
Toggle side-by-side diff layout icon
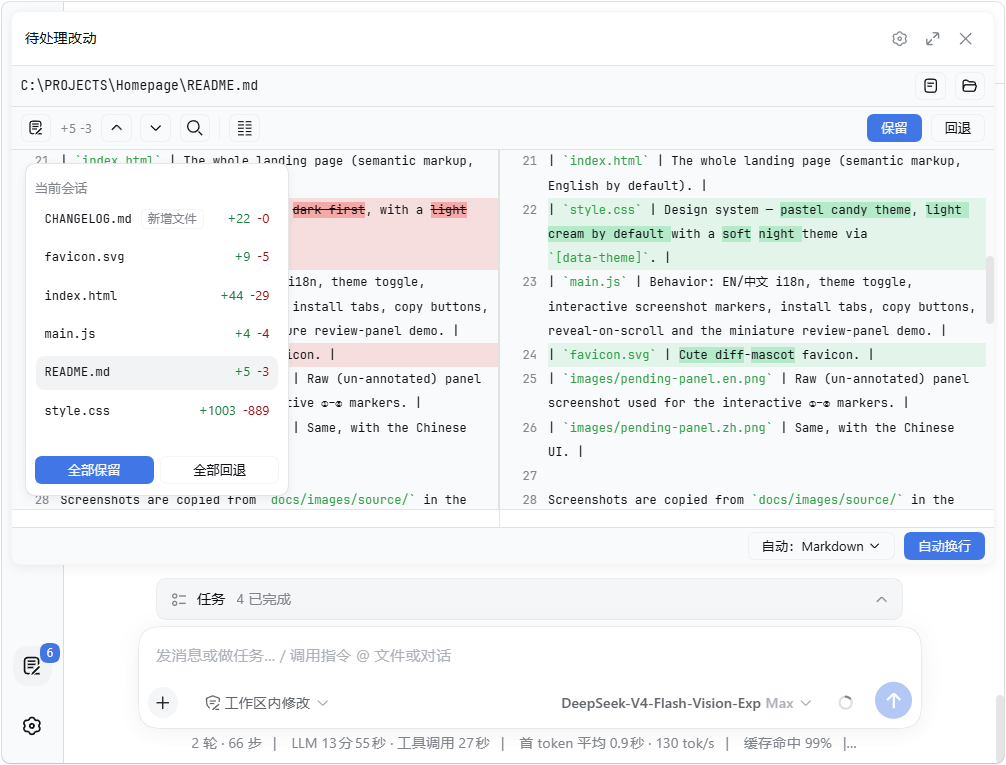point(244,128)
